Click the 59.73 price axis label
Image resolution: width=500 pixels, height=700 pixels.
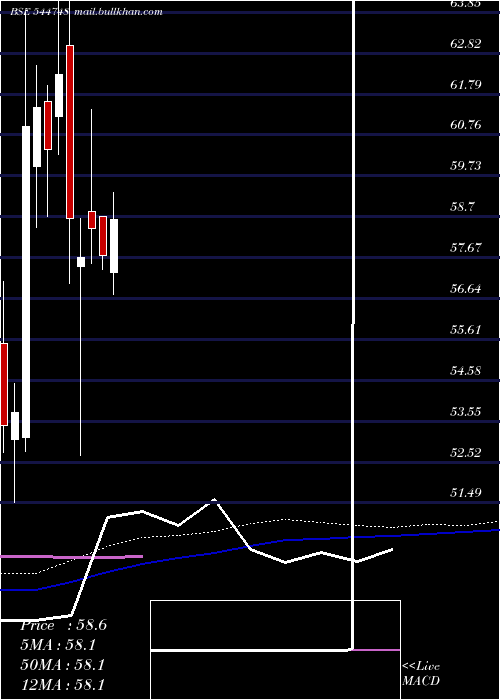466,166
